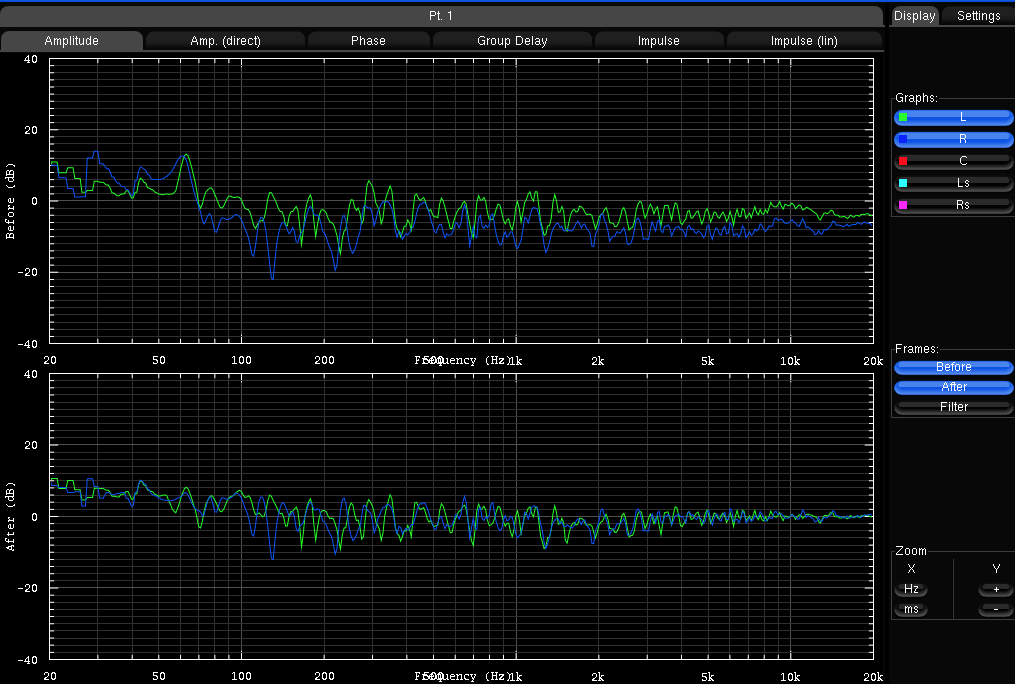
Task: Select the Impulse (lin) tab
Action: tap(804, 41)
